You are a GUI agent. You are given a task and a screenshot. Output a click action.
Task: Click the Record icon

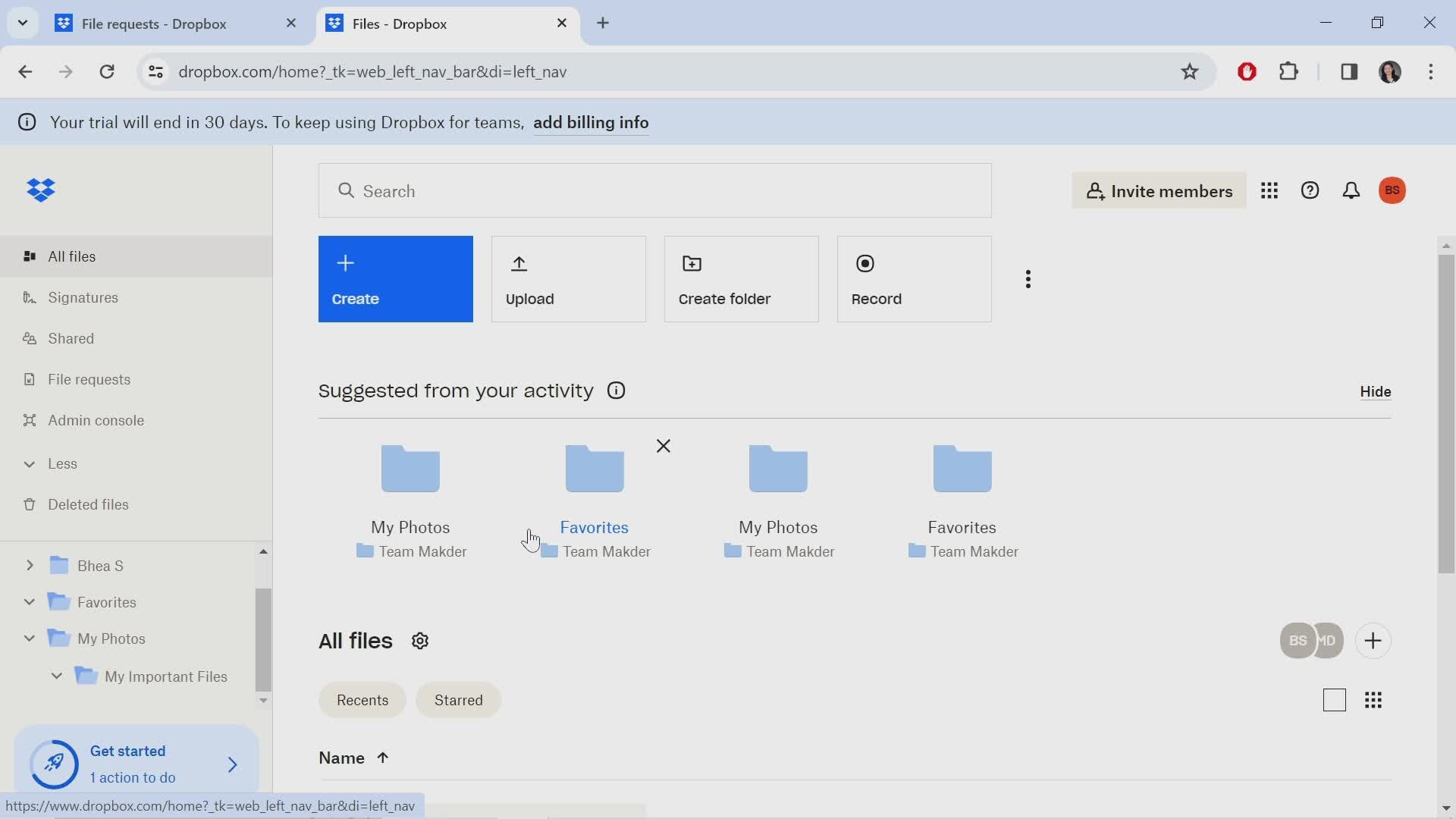[864, 263]
